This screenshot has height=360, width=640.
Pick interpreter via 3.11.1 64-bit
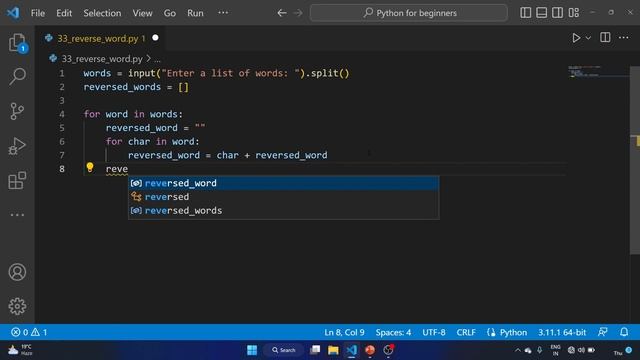[562, 332]
